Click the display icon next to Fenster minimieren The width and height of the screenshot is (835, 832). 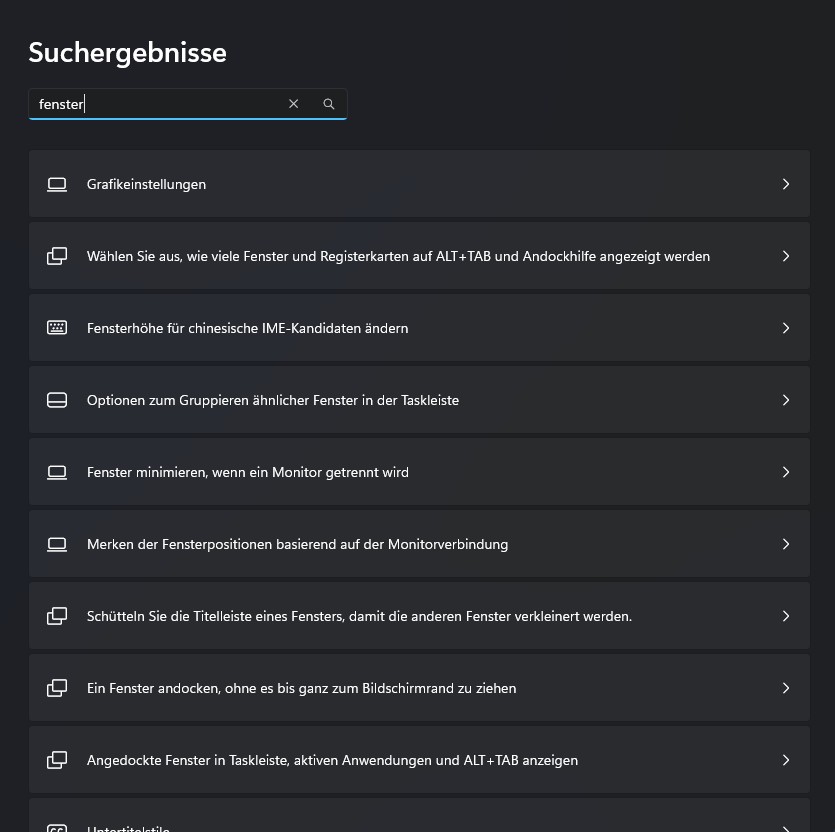[57, 472]
